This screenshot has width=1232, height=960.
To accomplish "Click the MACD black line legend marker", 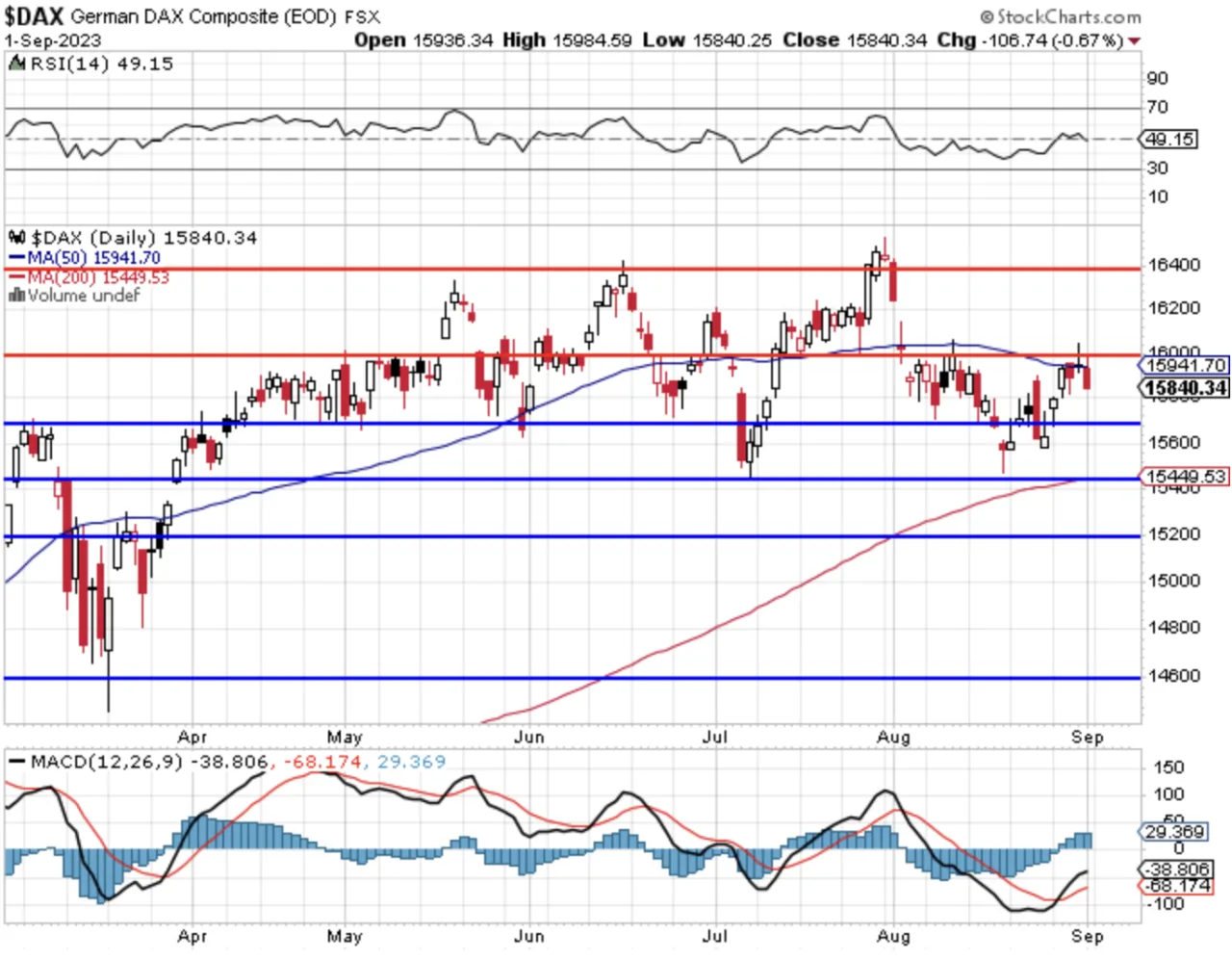I will click(16, 762).
